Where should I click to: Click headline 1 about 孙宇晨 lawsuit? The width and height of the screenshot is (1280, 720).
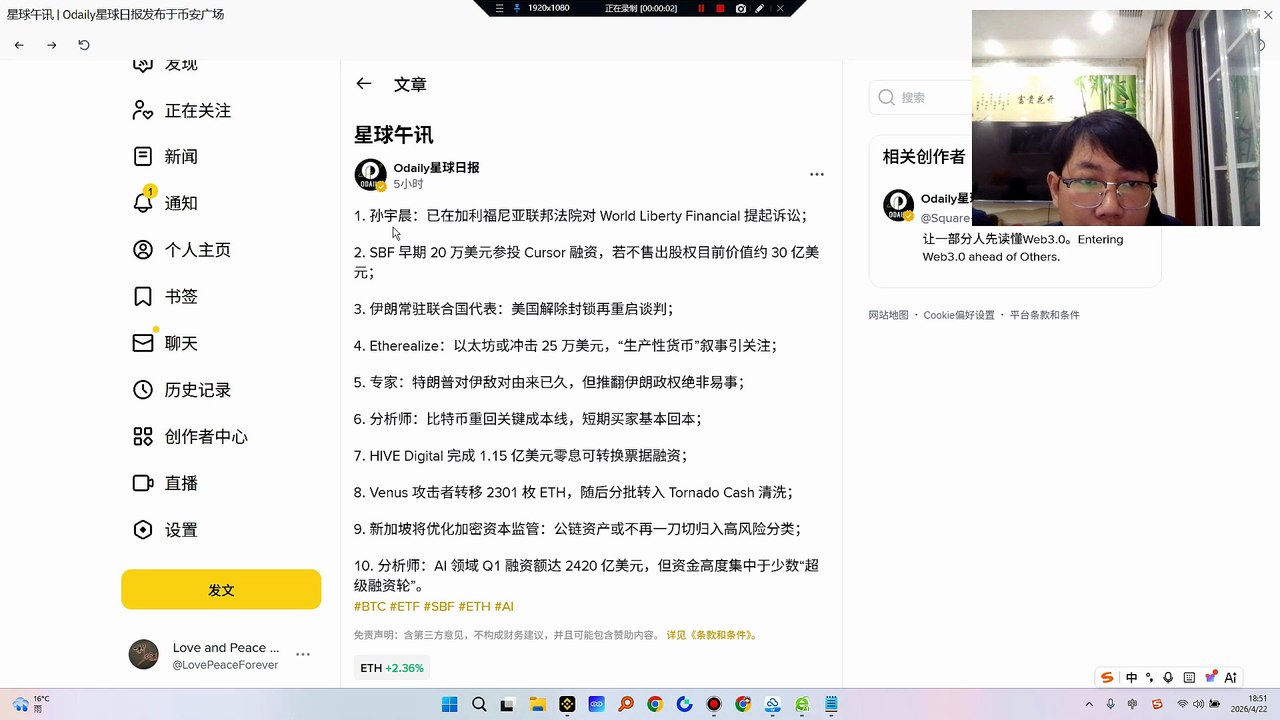tap(580, 216)
